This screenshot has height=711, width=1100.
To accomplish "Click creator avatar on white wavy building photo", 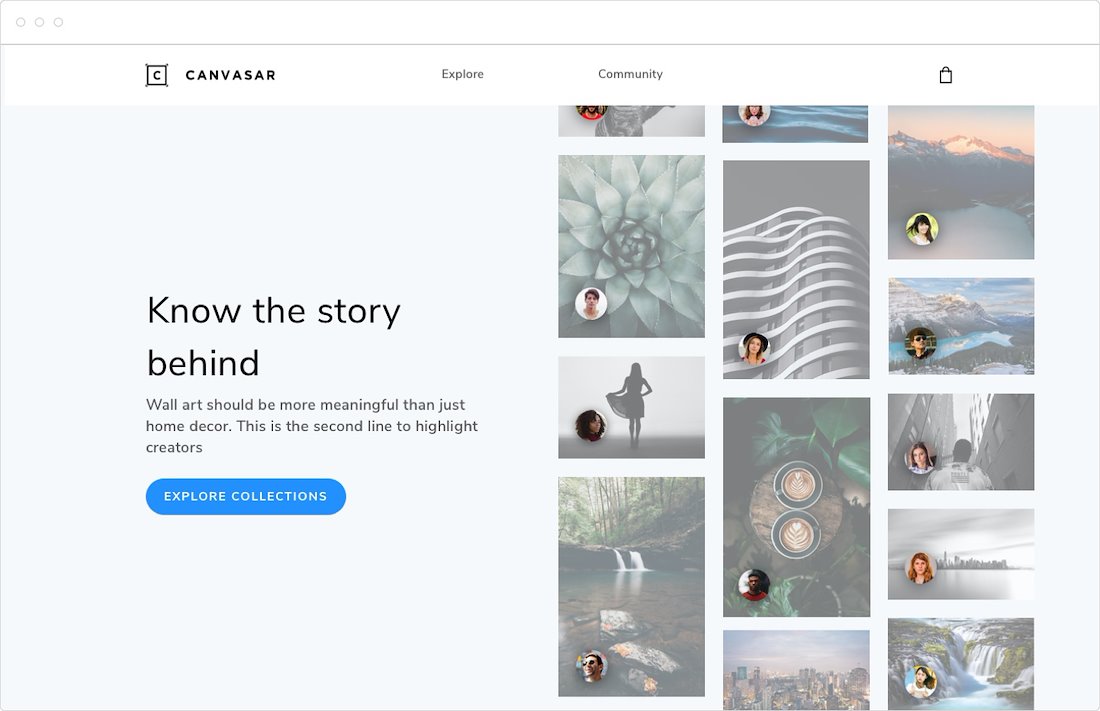I will [754, 348].
